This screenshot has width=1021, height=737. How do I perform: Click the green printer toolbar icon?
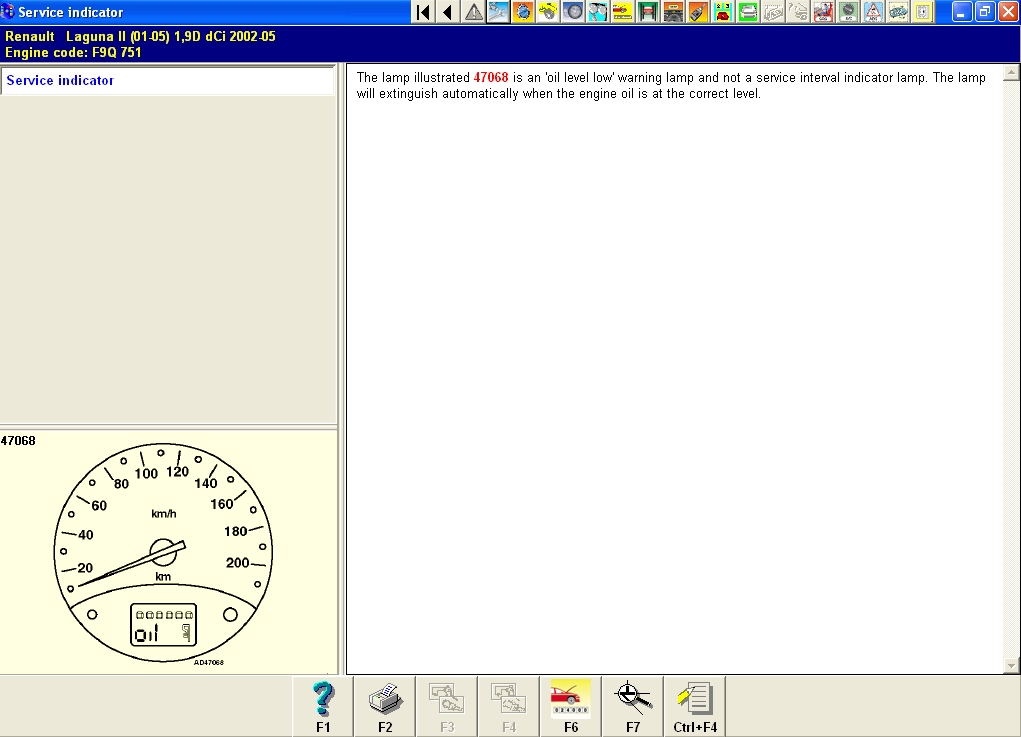pyautogui.click(x=748, y=12)
